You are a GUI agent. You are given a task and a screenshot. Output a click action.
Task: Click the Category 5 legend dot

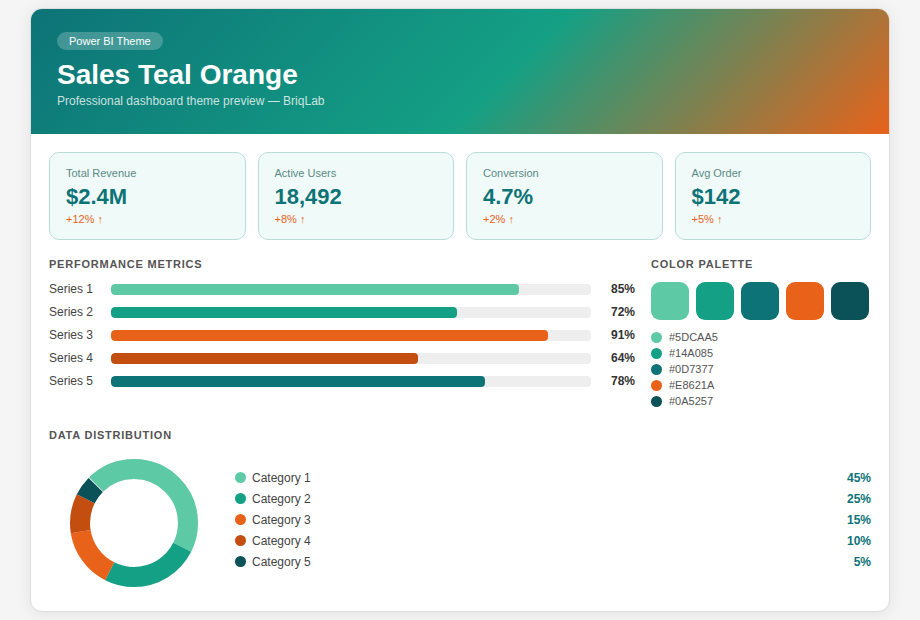(240, 562)
